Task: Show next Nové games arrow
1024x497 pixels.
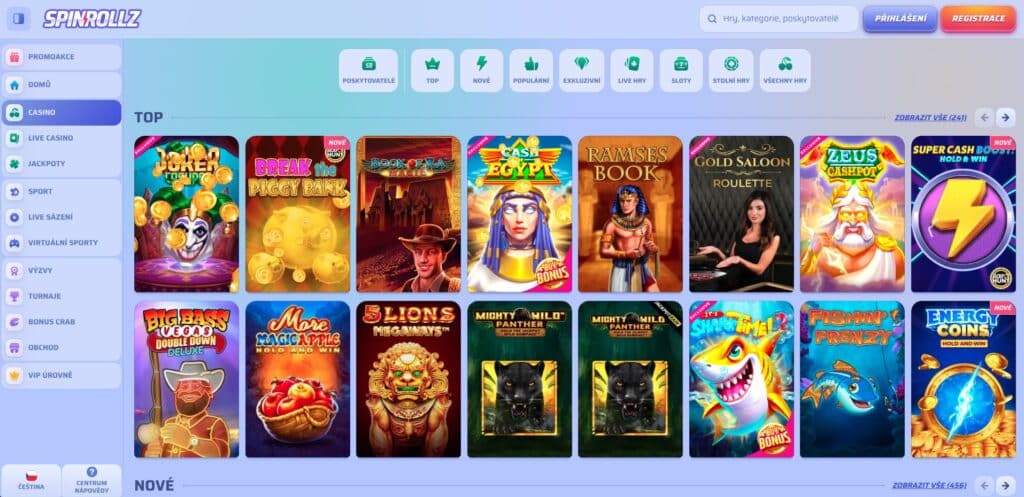Action: (x=1005, y=485)
